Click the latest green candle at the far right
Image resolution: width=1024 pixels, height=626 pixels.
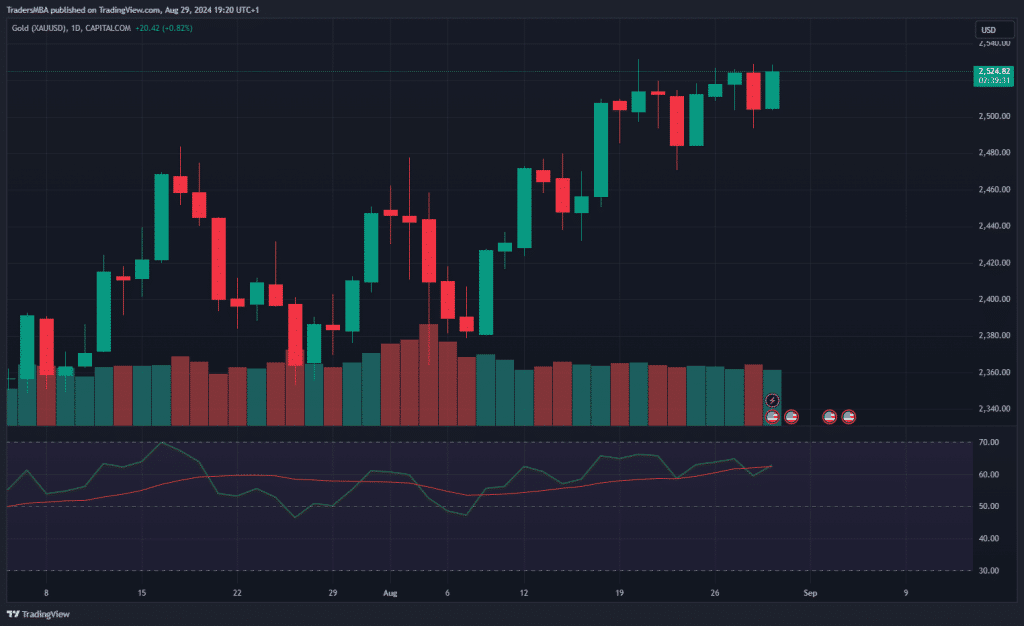click(x=772, y=89)
